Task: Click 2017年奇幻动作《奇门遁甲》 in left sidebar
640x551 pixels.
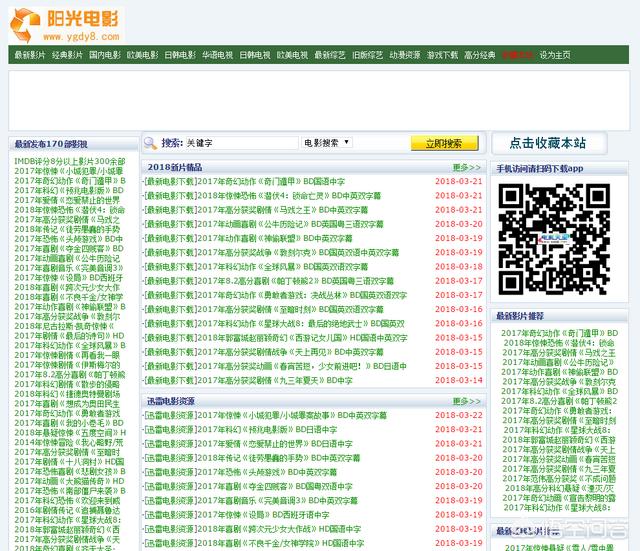Action: 70,181
